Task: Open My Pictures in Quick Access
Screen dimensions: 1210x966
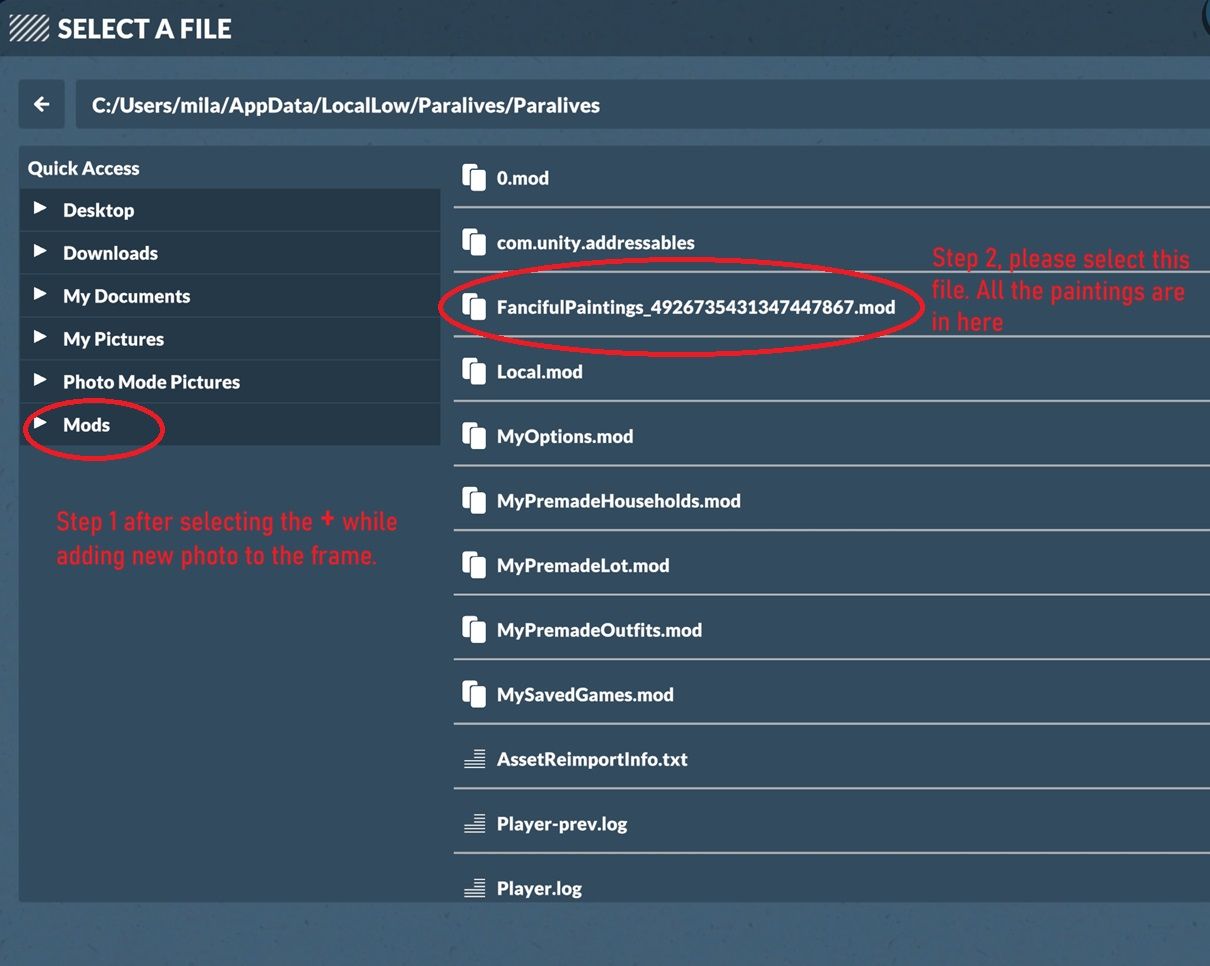Action: tap(230, 339)
